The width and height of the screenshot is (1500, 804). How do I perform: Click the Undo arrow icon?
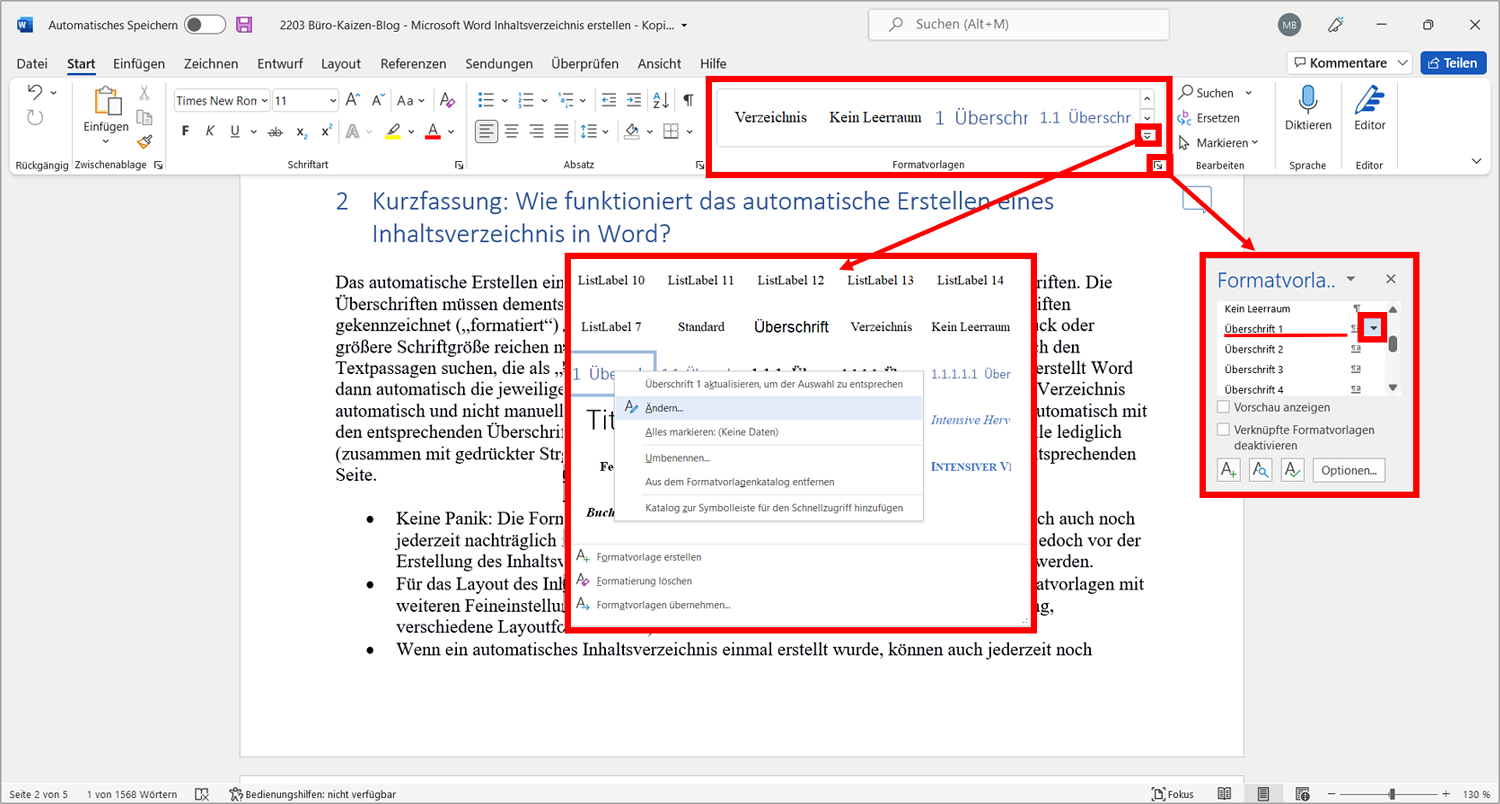click(x=34, y=92)
